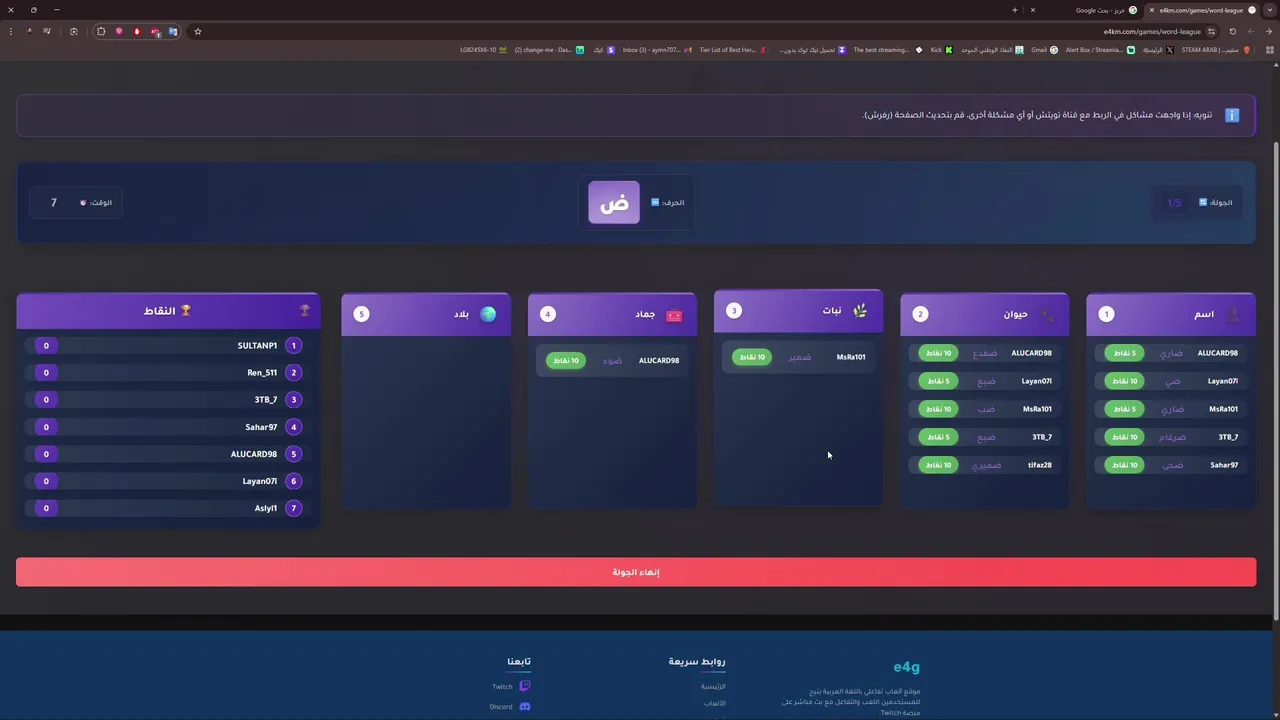Open the 'Alert Box / Streamla...' bookmark
The width and height of the screenshot is (1280, 720).
point(1100,50)
